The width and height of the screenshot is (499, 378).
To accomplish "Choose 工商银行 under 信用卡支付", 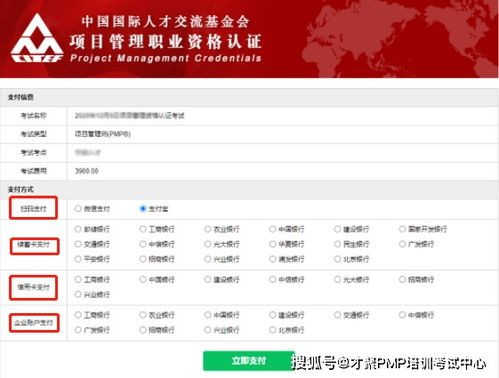I will coord(78,279).
